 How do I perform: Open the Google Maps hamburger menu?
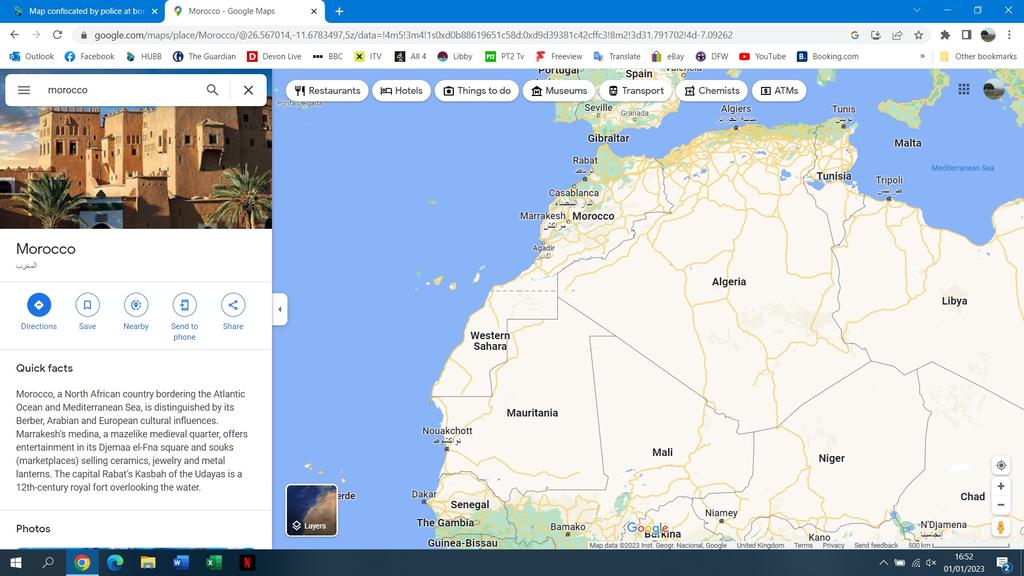(x=24, y=90)
